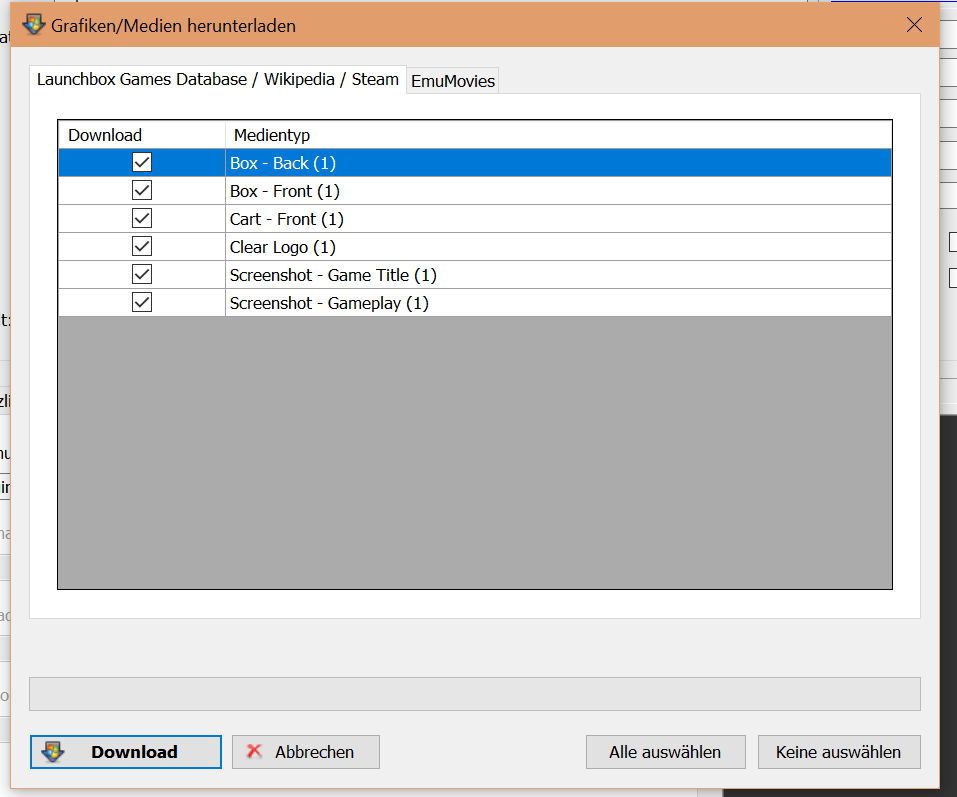Click the empty download progress bar

(475, 694)
